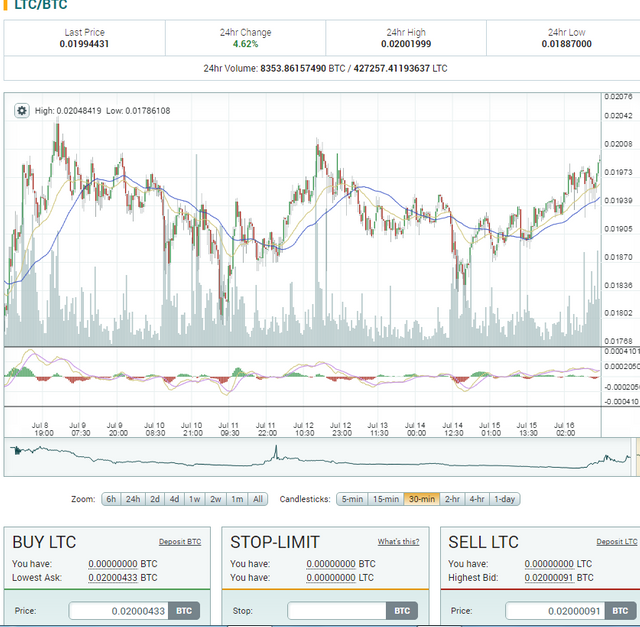Viewport: 640px width, 627px height.
Task: Set chart zoom to 2w
Action: [x=216, y=499]
